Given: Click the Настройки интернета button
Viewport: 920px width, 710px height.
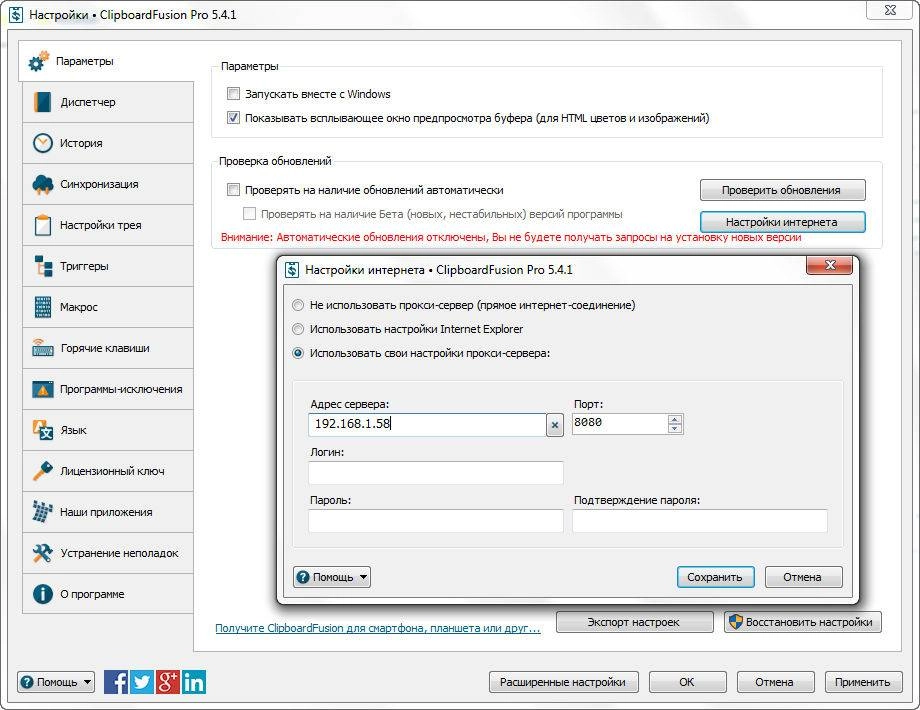Looking at the screenshot, I should click(x=782, y=222).
